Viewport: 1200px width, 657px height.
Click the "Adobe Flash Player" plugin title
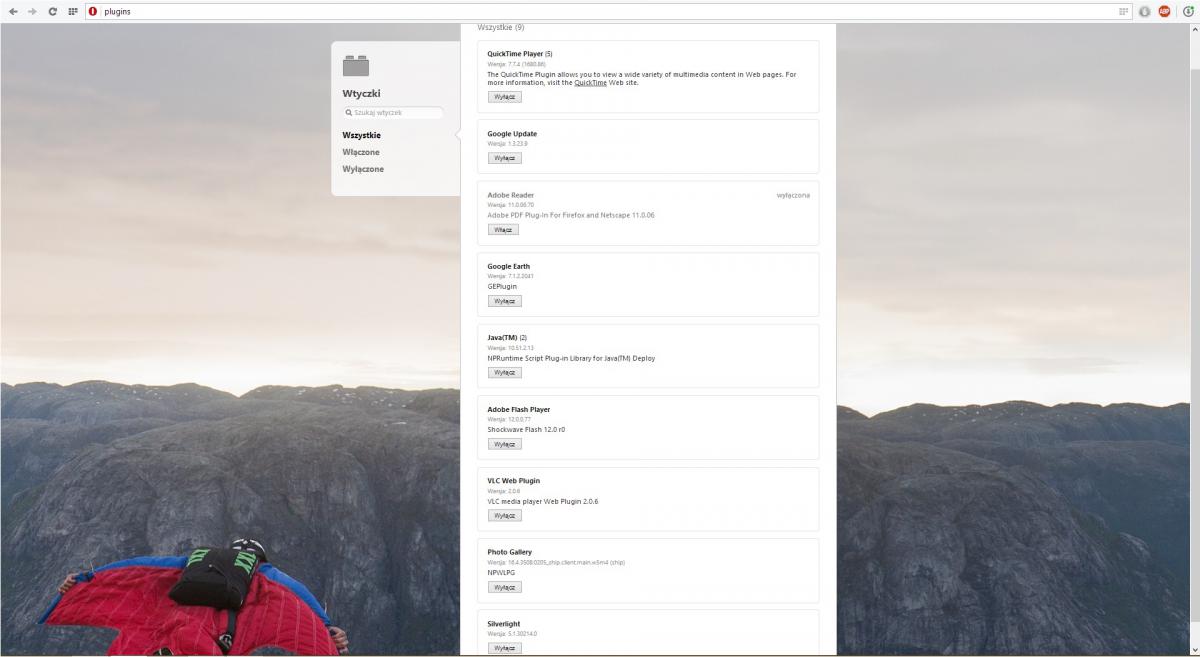click(519, 409)
